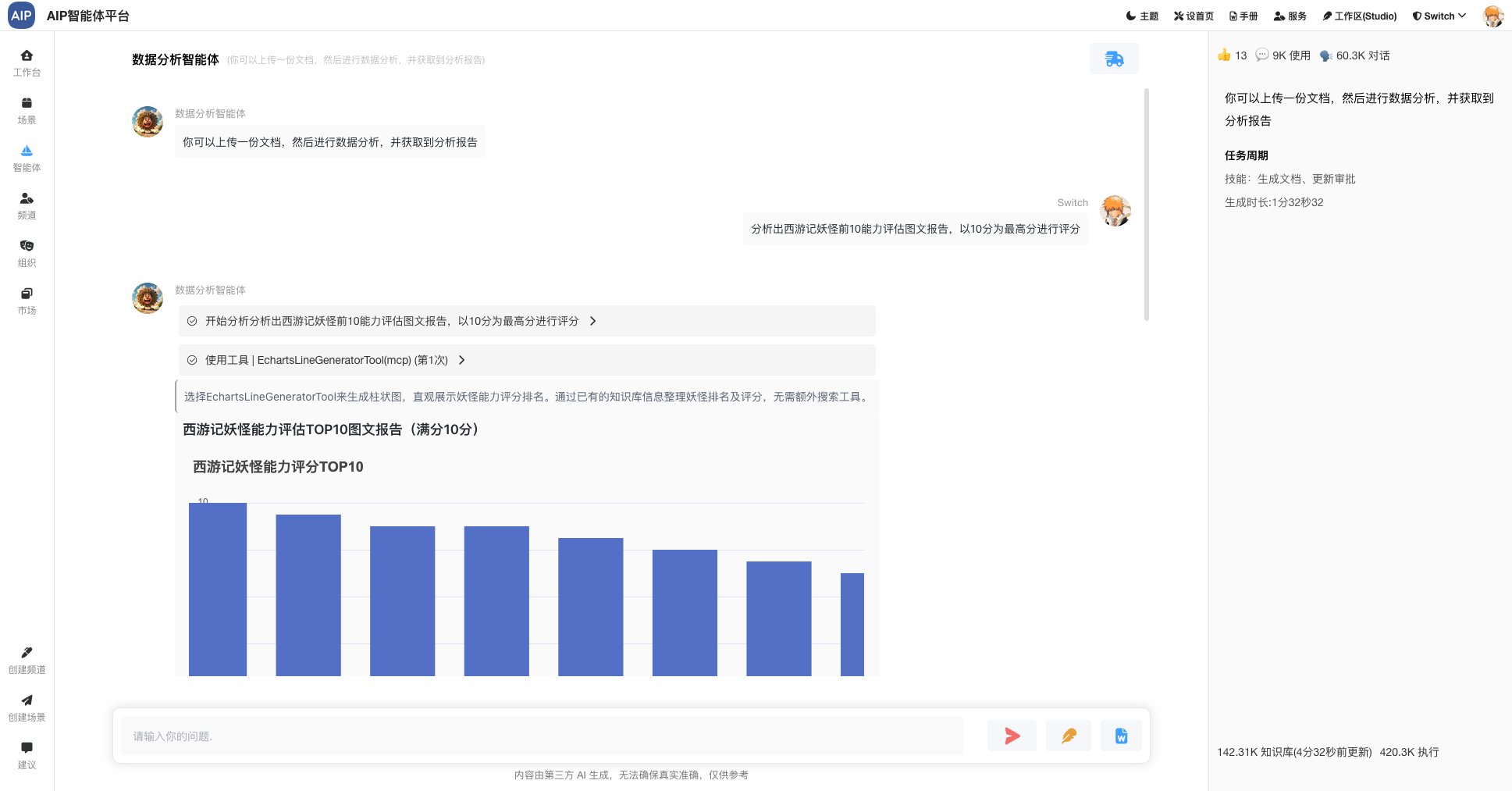1512x791 pixels.
Task: Click the 9K 使用 speech bubble icon
Action: pos(1261,55)
